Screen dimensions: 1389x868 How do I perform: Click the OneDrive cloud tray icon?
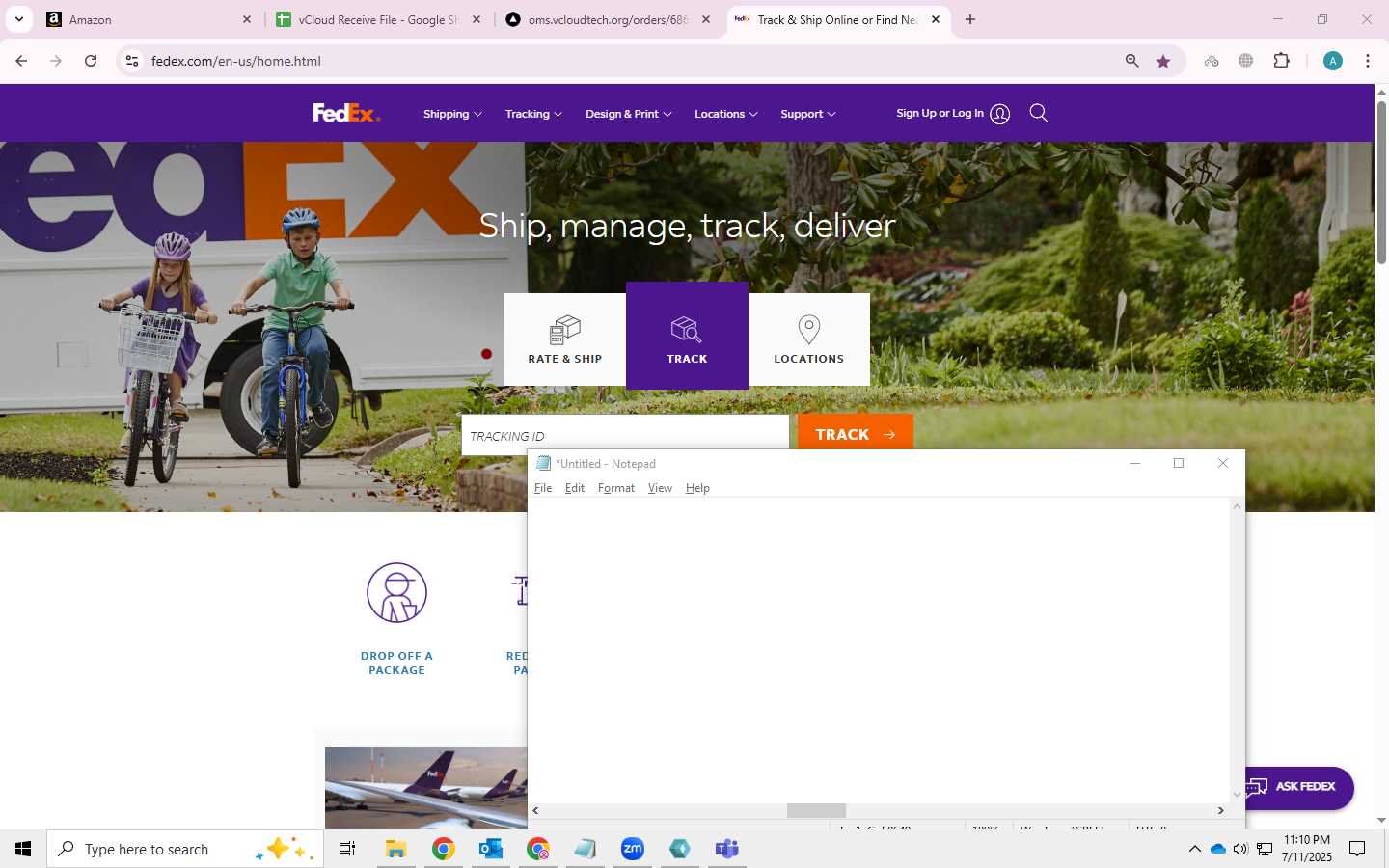[1217, 849]
